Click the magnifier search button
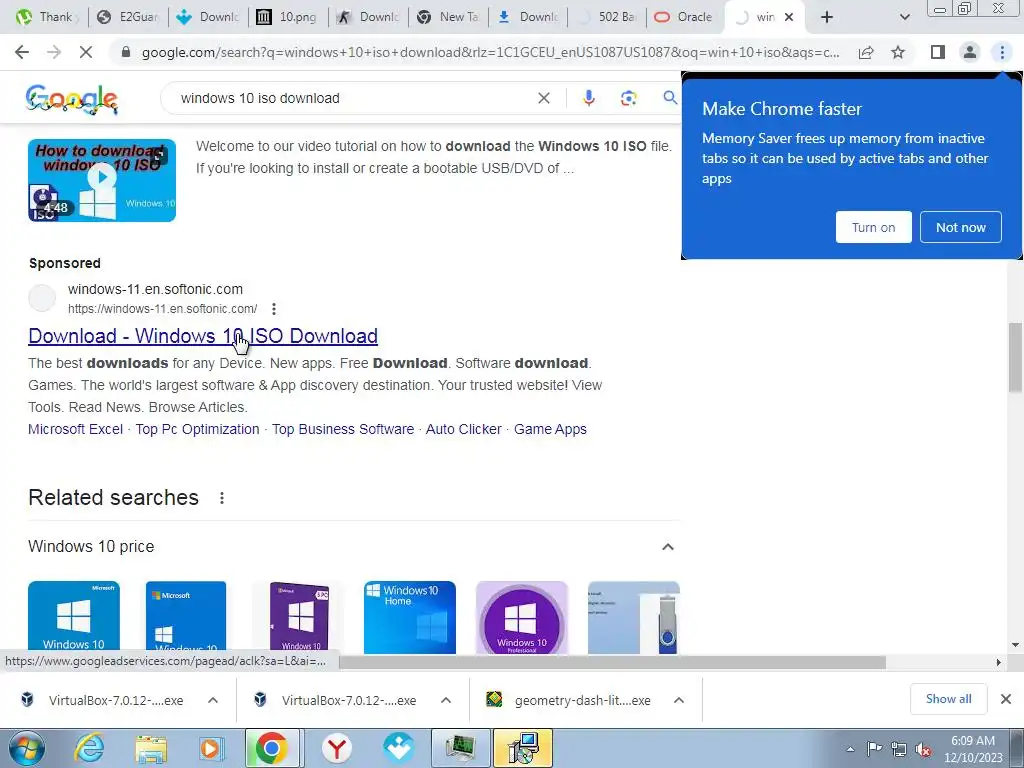Screen dimensions: 1024x768 tap(670, 98)
